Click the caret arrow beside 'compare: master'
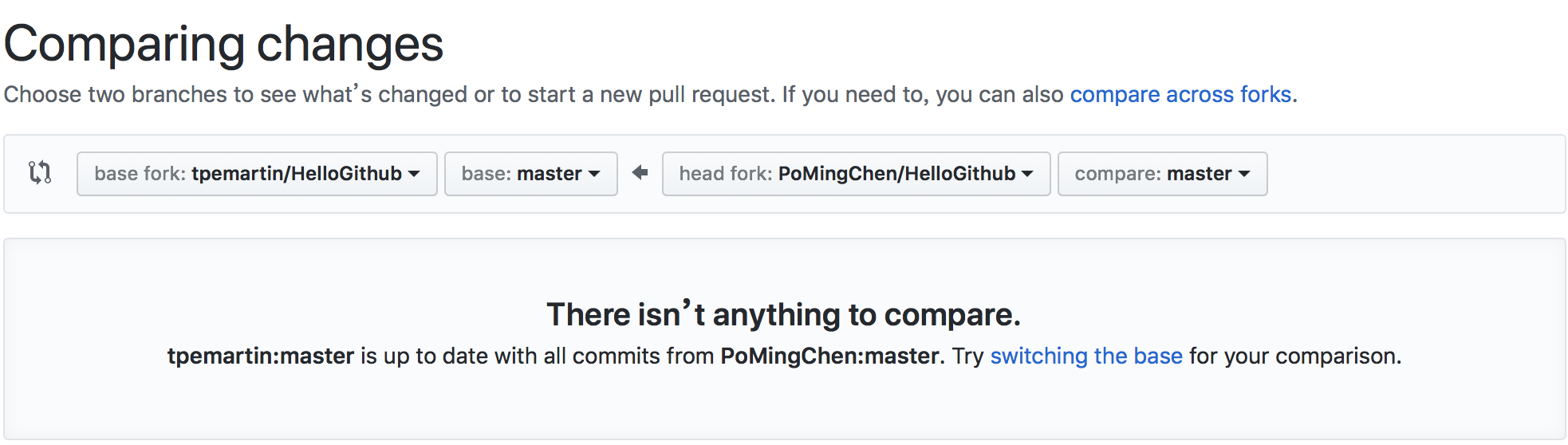1568x445 pixels. tap(1244, 174)
